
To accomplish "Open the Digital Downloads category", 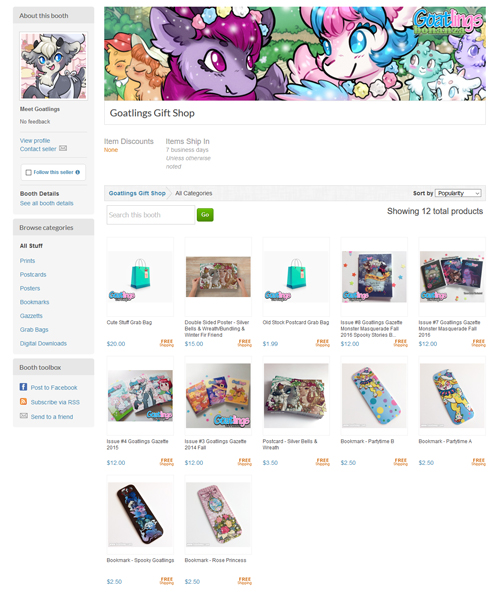I will (x=43, y=343).
